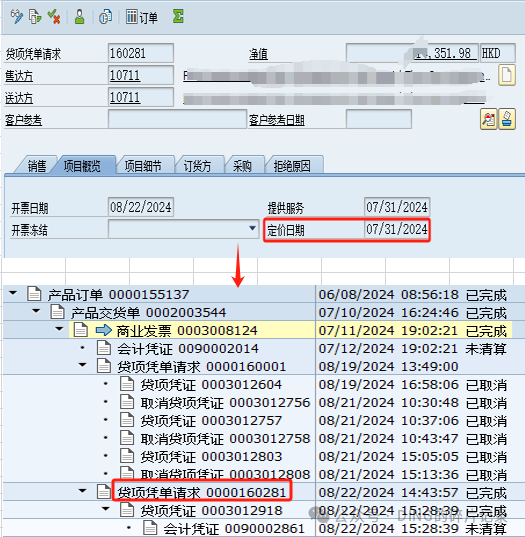525x537 pixels.
Task: Open the 采购 tab
Action: 242,166
